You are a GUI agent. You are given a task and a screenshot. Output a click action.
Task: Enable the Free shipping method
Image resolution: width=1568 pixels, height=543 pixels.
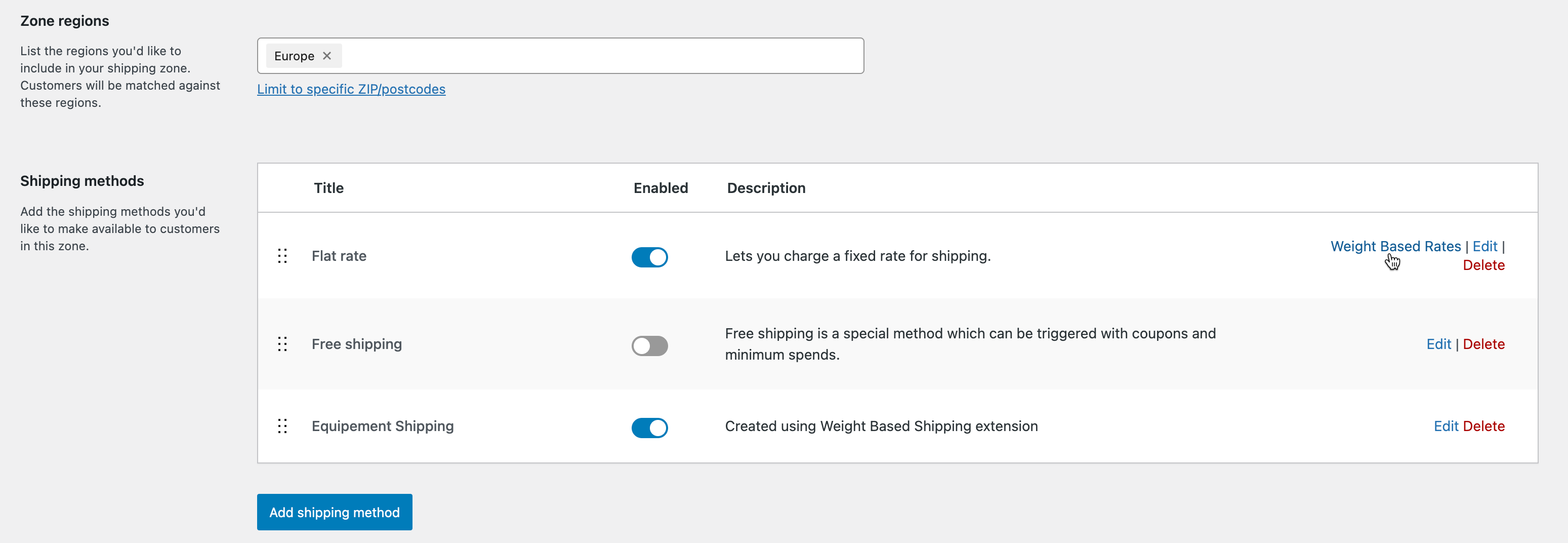pos(649,345)
